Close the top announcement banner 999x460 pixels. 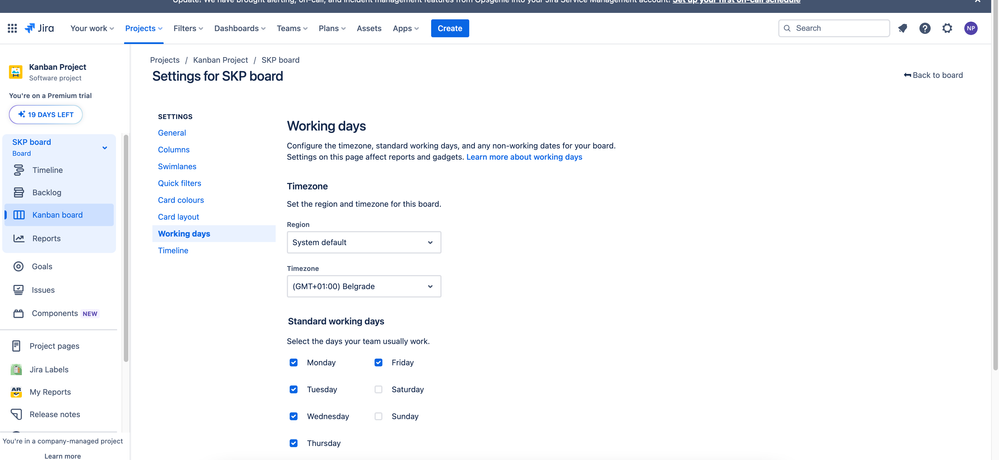click(977, 2)
